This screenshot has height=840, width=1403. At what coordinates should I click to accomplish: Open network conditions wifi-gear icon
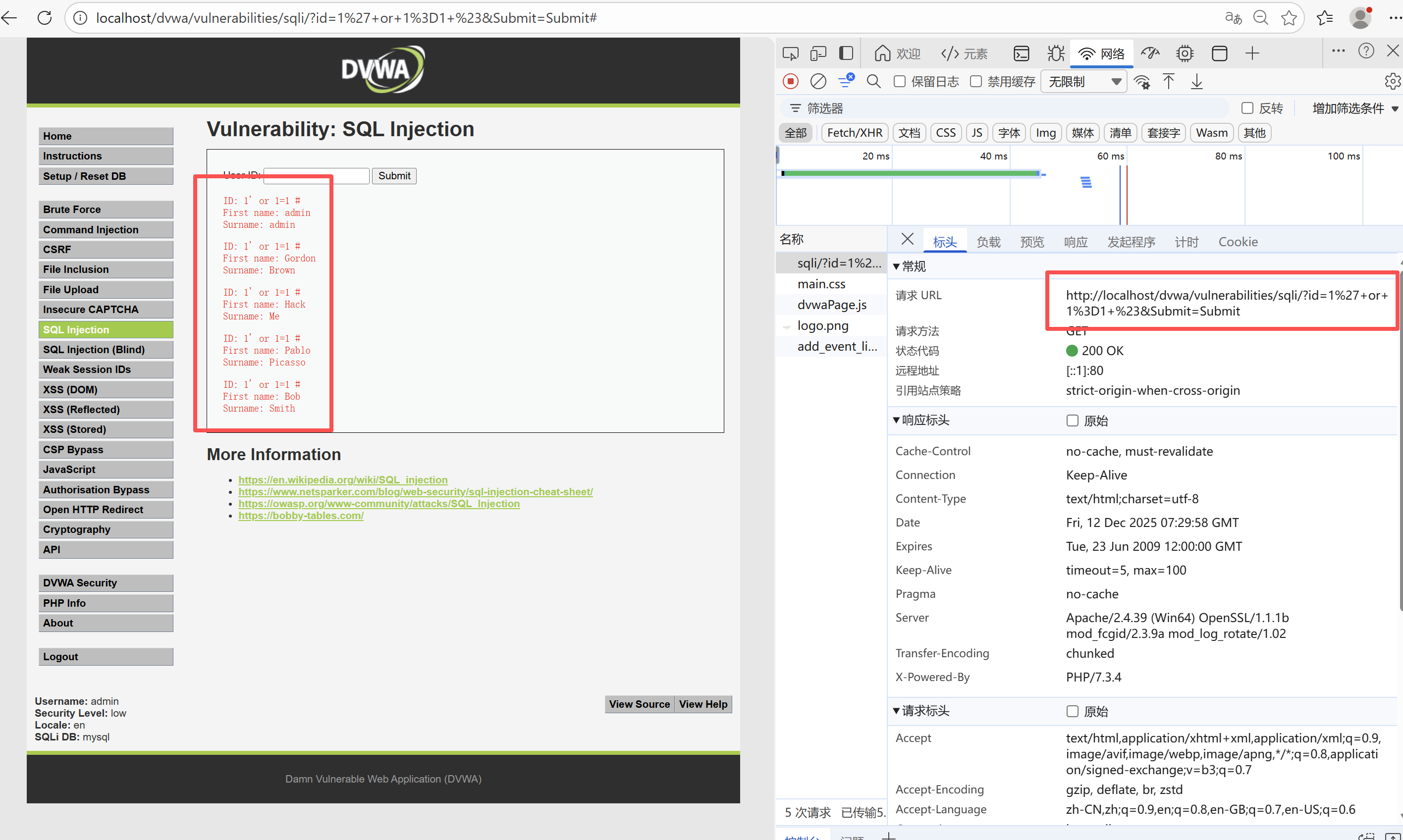1142,82
